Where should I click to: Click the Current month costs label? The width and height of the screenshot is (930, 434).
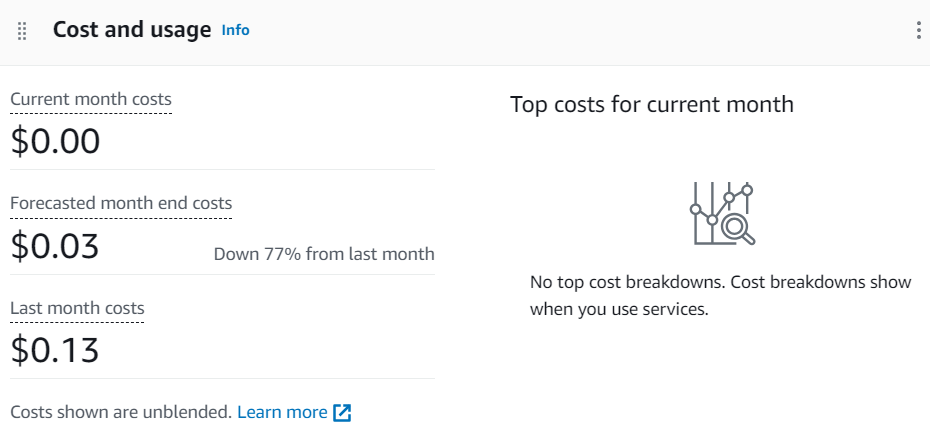91,99
